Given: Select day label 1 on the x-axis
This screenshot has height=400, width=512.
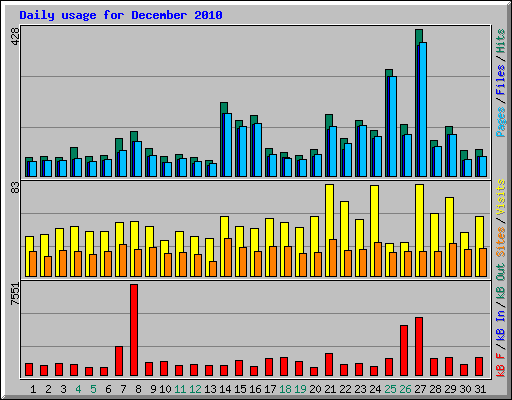Looking at the screenshot, I should click(x=33, y=389).
